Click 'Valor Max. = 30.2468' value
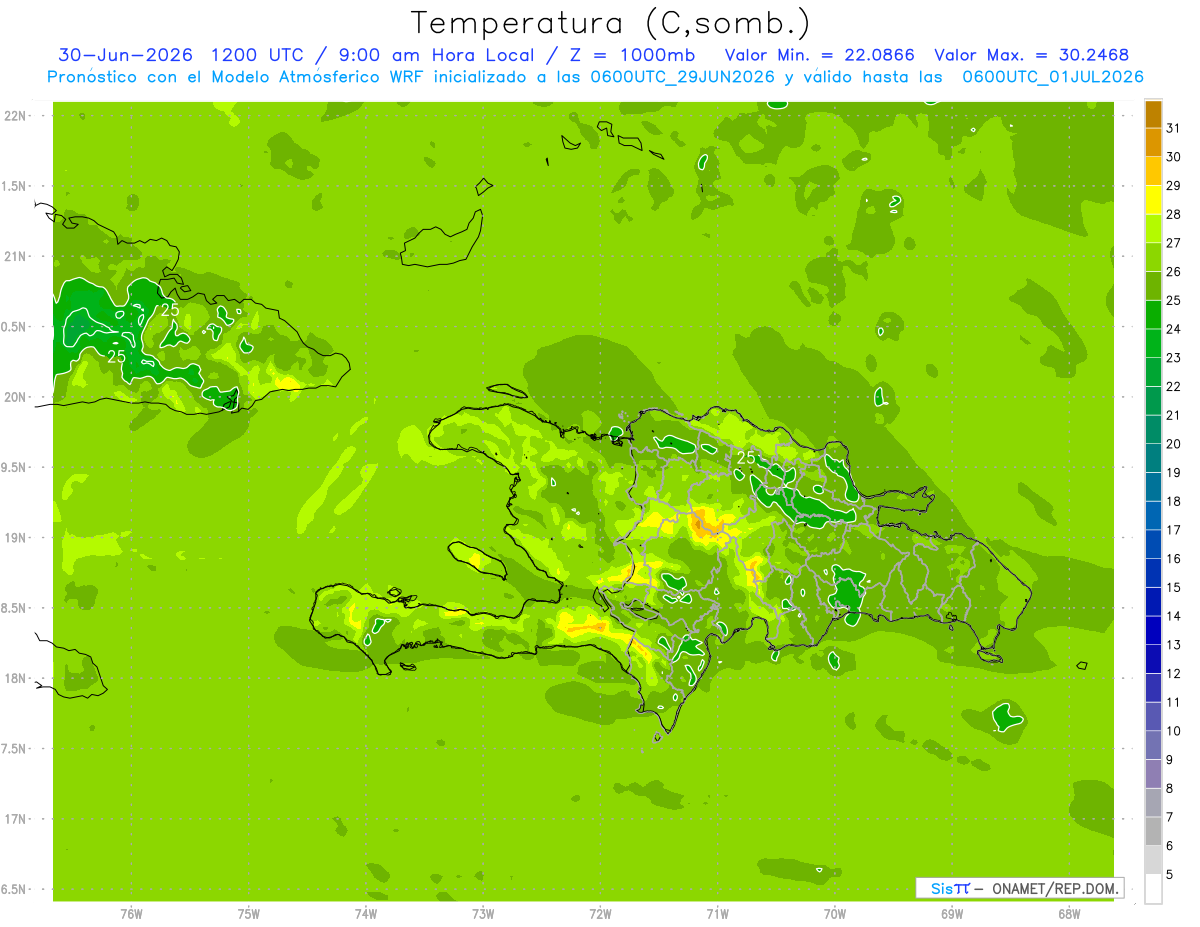The width and height of the screenshot is (1200, 927). (x=1031, y=55)
